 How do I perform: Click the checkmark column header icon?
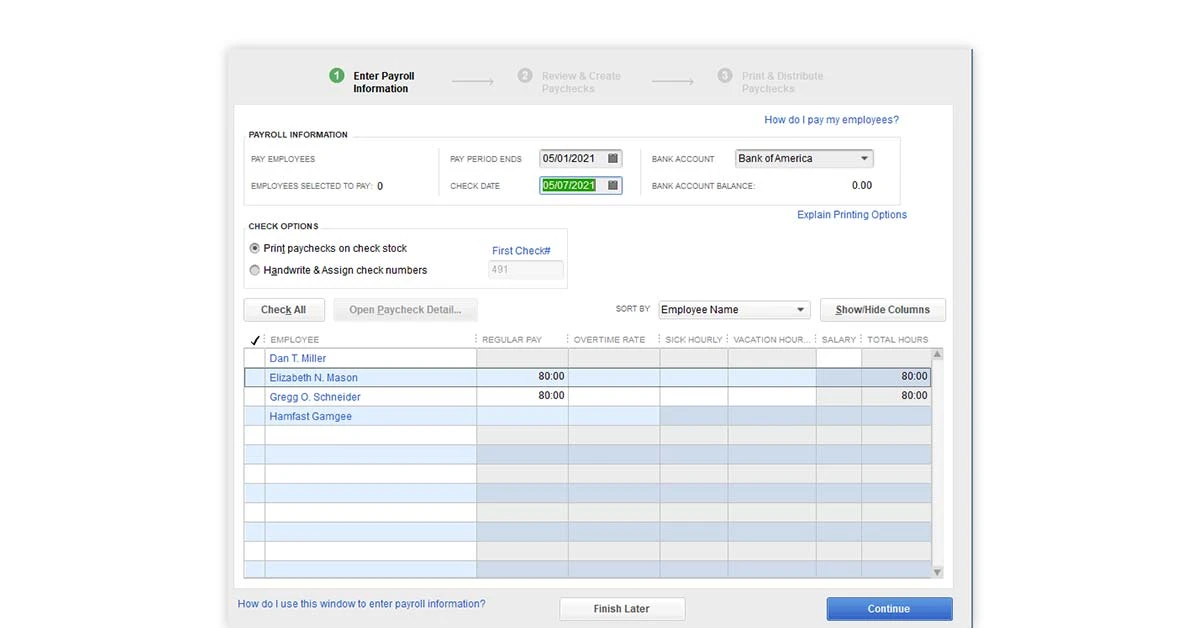(254, 340)
